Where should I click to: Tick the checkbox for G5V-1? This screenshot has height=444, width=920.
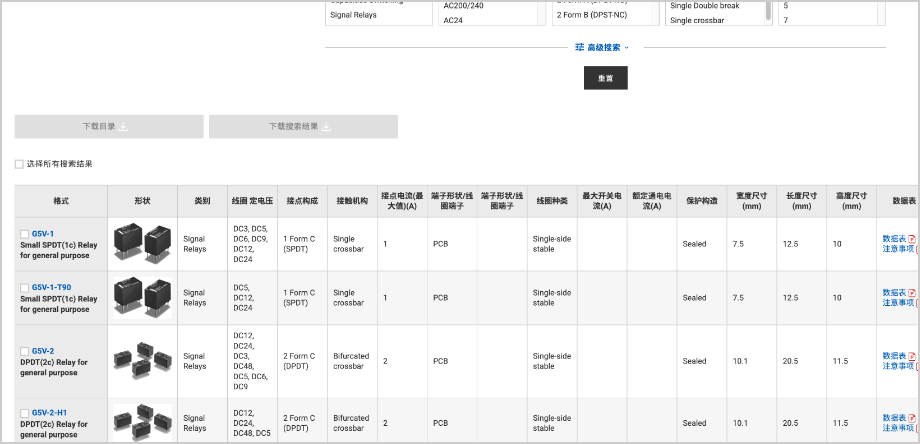(25, 233)
